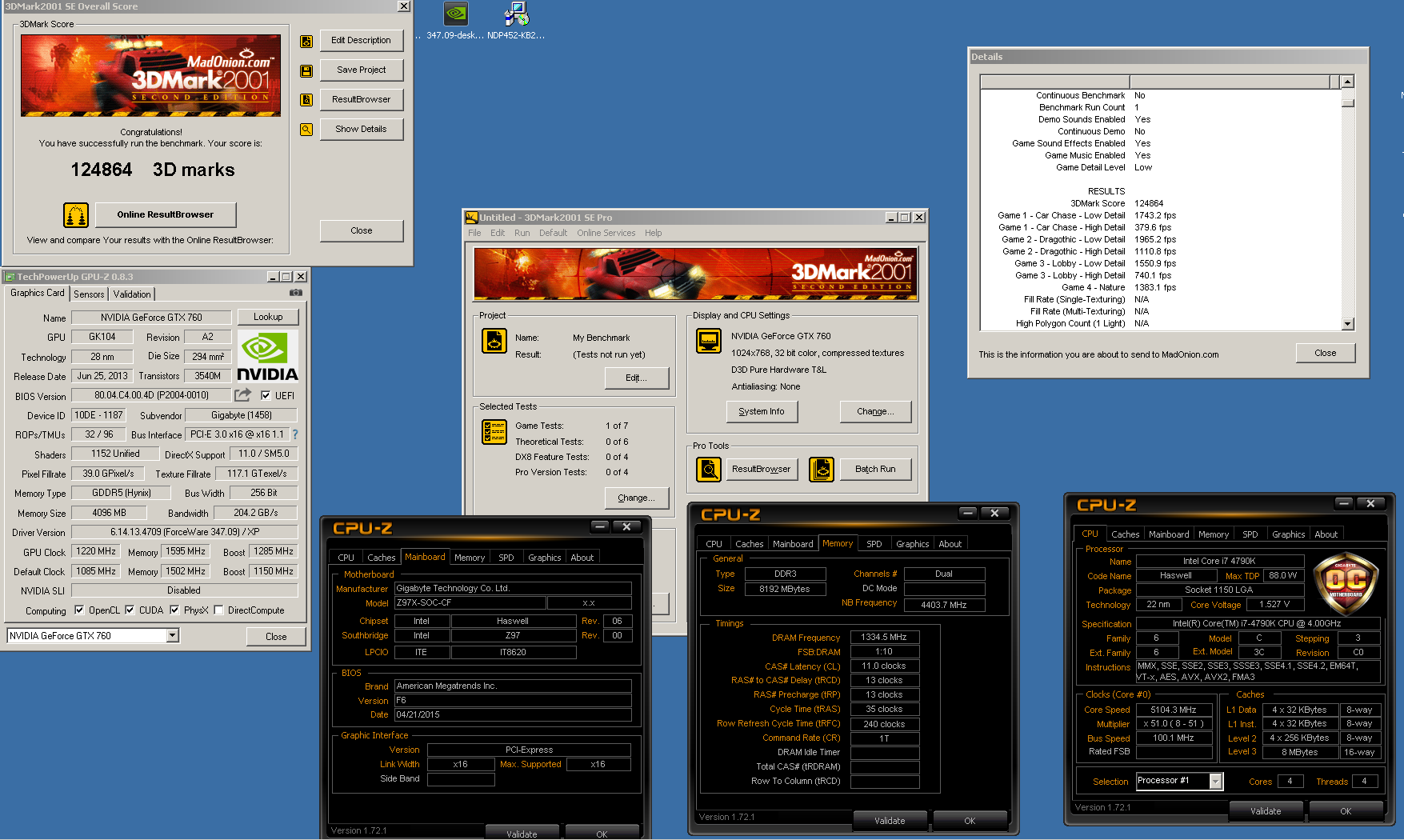Screen dimensions: 1404x840
Task: Click the Project icon in 3DMark2001 SE Pro
Action: point(494,341)
